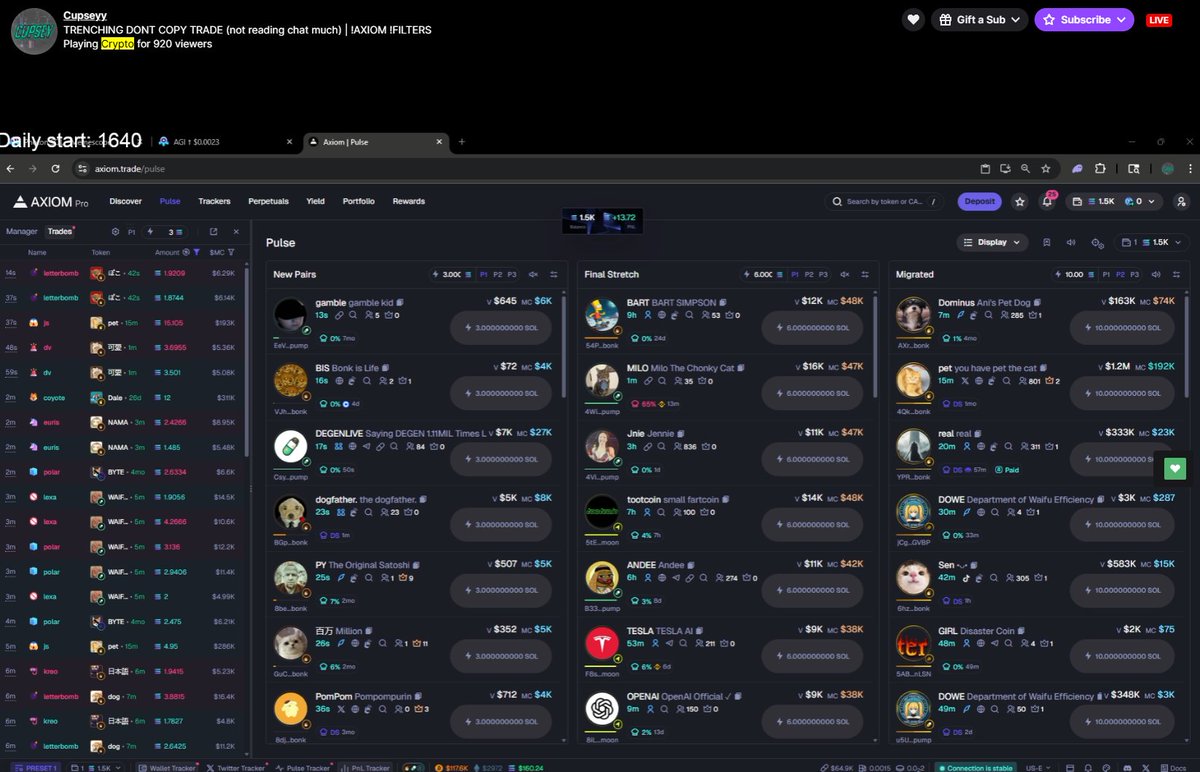Screen dimensions: 1200x772
Task: Filter trades by $MC funnel icon
Action: click(x=231, y=252)
